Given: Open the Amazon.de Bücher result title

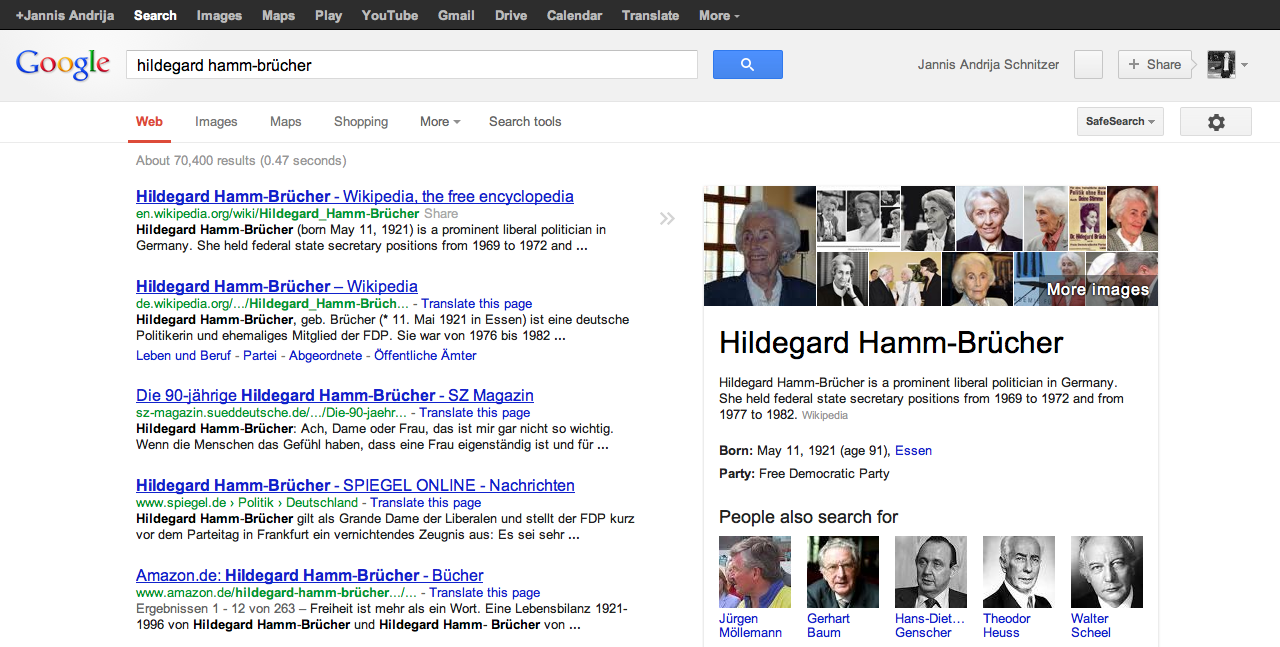Looking at the screenshot, I should [x=310, y=575].
